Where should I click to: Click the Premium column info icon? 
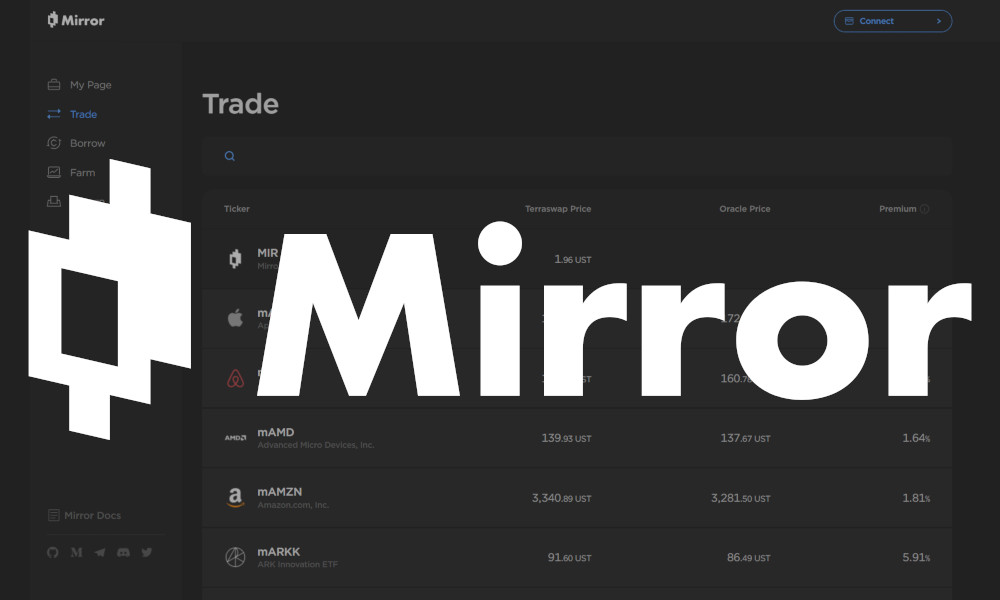click(924, 209)
